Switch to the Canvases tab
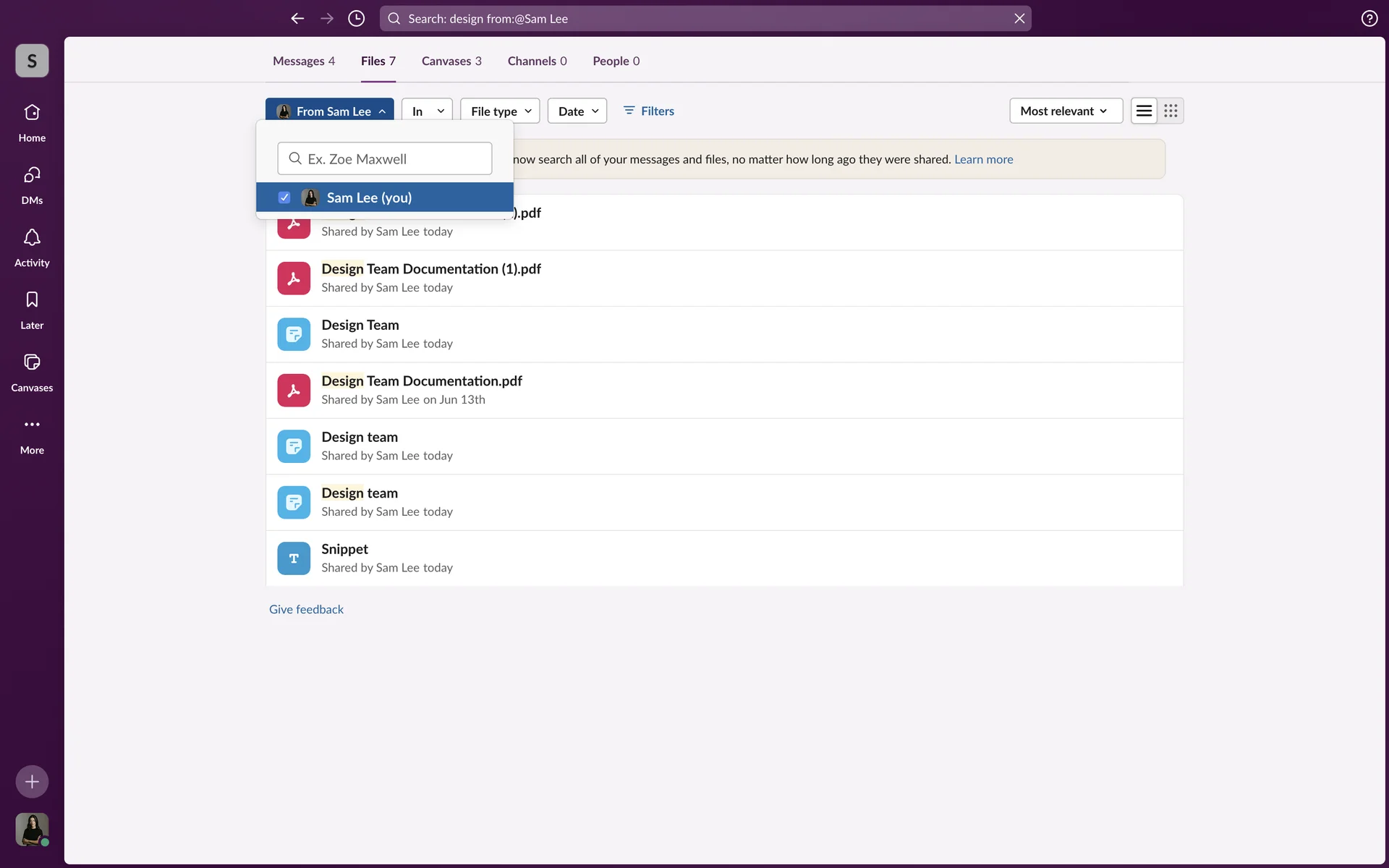Screen dimensions: 1389x868 point(451,61)
